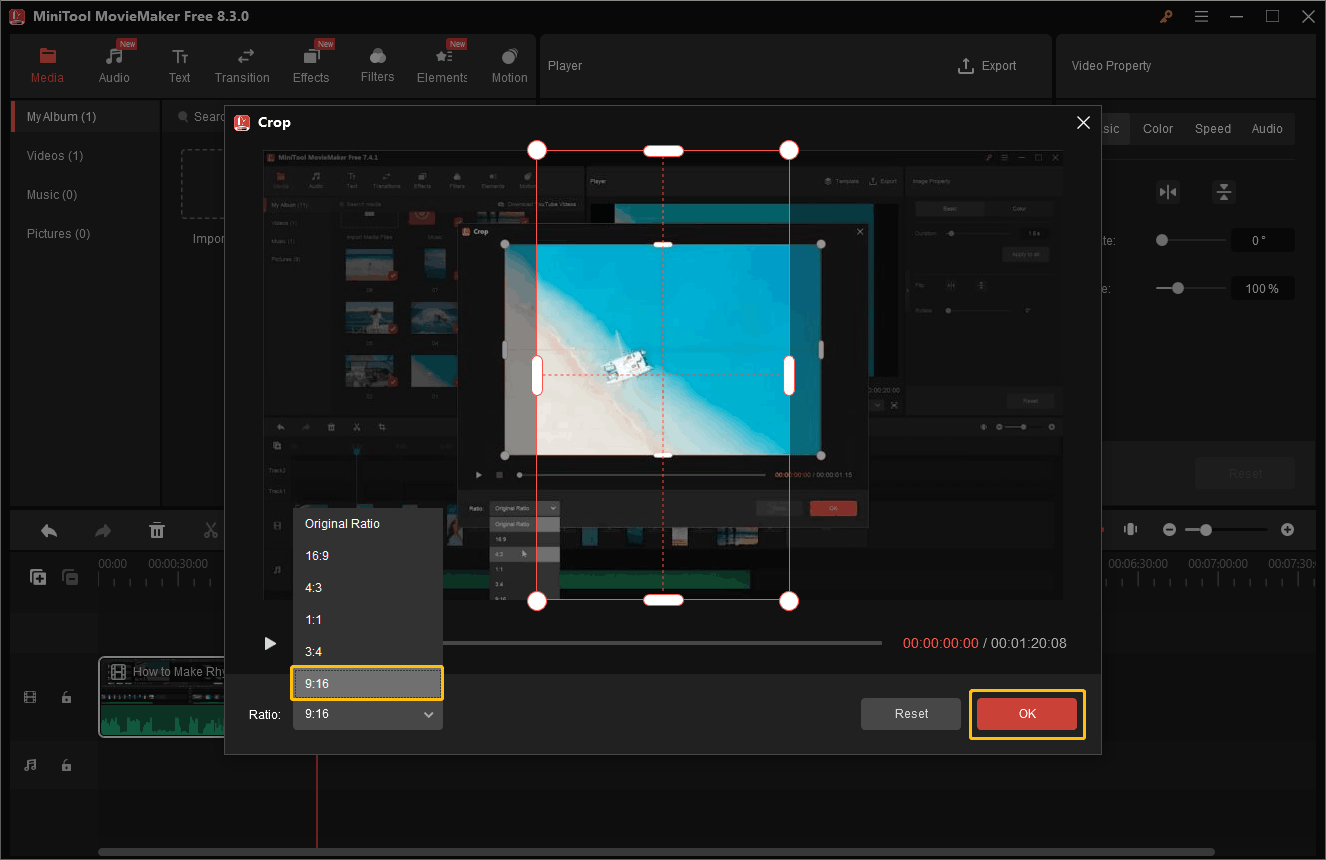The image size is (1326, 860).
Task: Click the rotate value field 0°
Action: click(x=1262, y=240)
